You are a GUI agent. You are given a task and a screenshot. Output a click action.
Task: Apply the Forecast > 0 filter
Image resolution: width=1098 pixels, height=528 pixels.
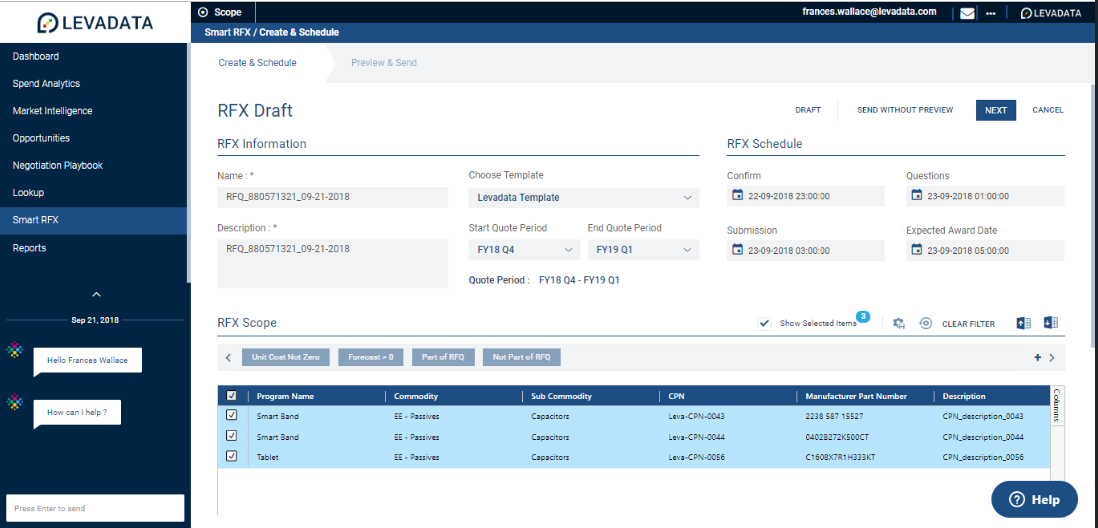click(x=371, y=357)
